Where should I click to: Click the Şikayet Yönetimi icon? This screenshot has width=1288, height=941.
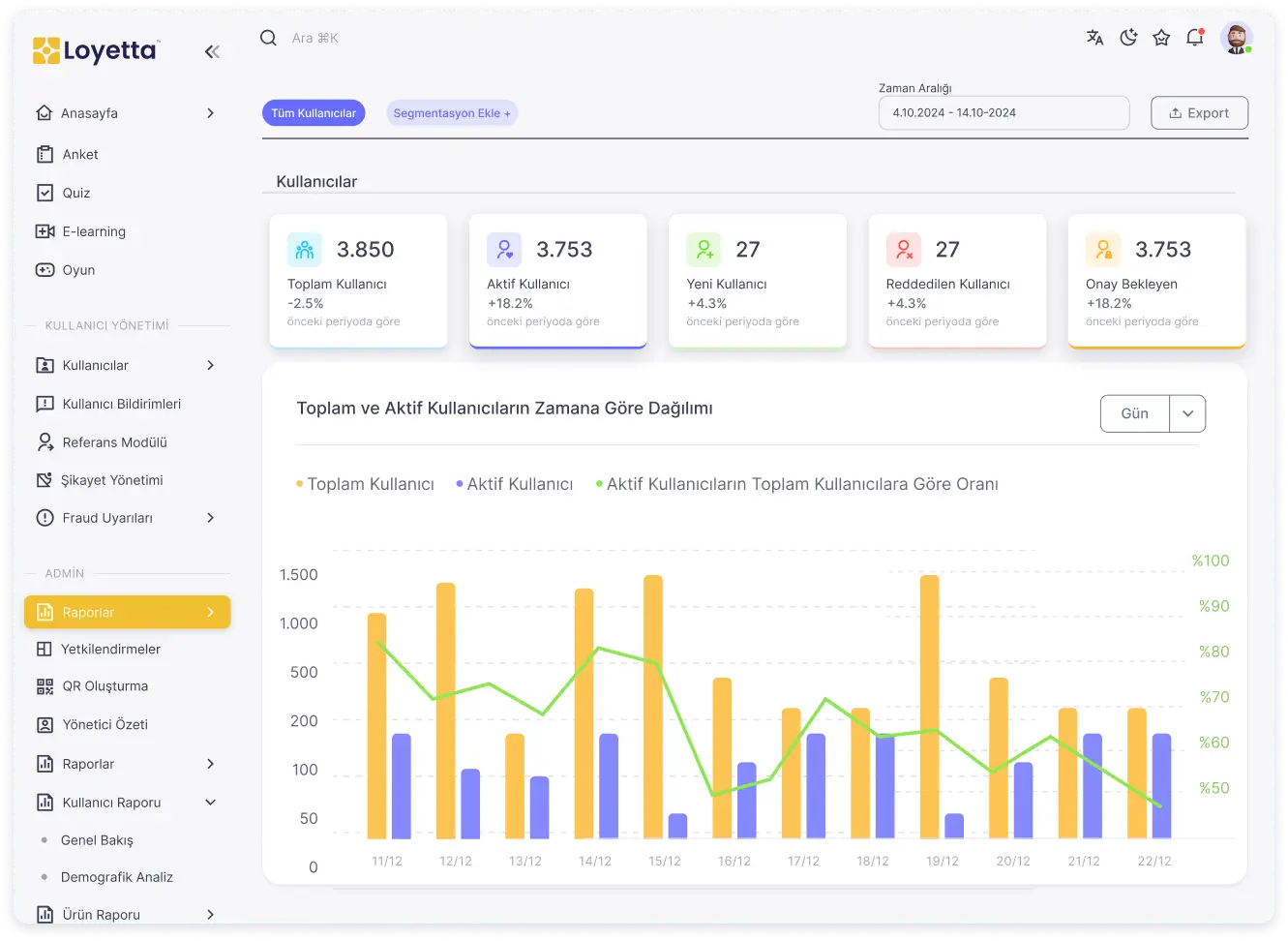pos(45,480)
